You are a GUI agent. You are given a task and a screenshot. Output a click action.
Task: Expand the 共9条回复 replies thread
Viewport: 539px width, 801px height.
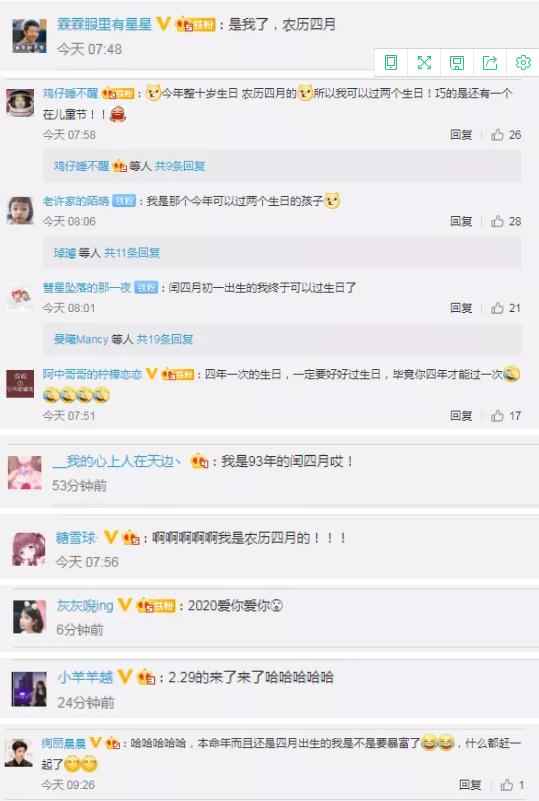[180, 166]
